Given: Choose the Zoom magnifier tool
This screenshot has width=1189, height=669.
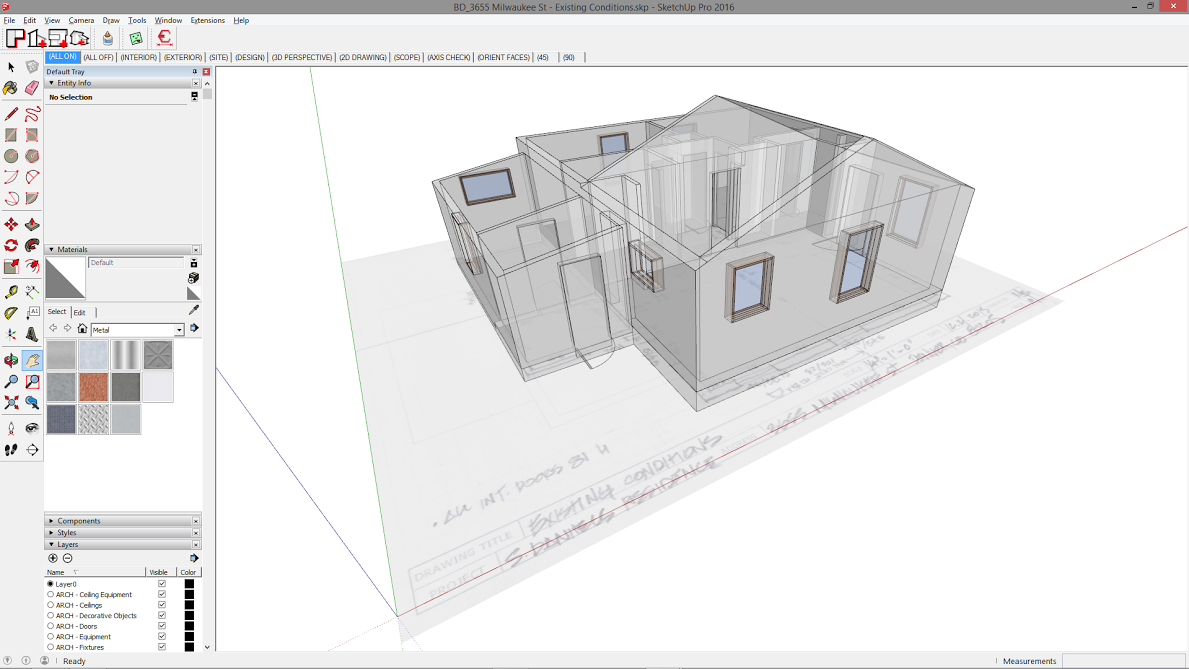Looking at the screenshot, I should 11,382.
